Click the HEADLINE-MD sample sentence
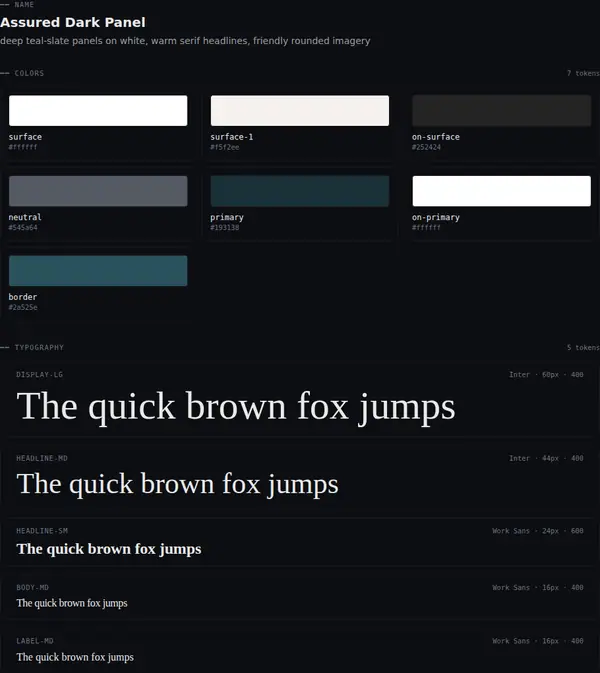This screenshot has width=600, height=673. 177,485
